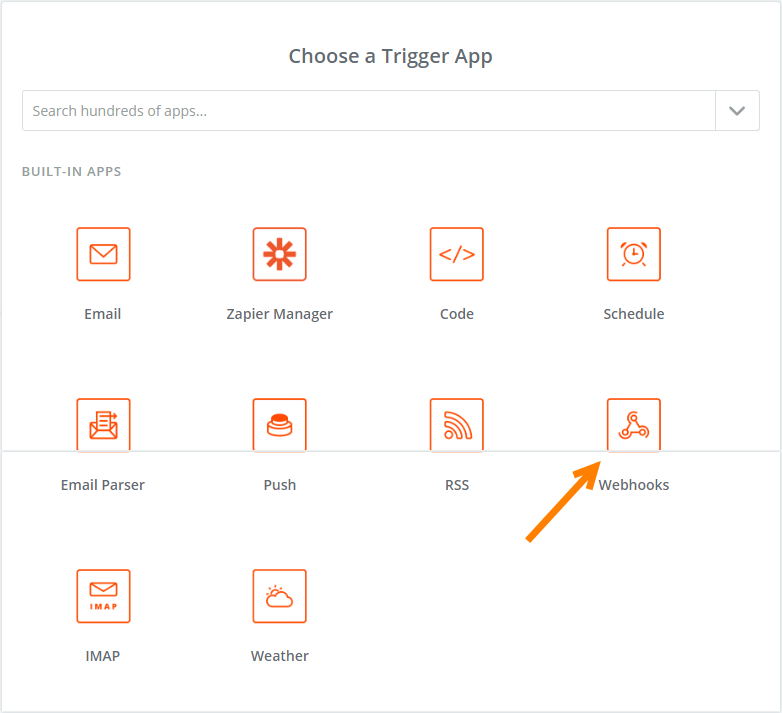This screenshot has height=713, width=782.
Task: Select the Schedule alarm clock icon
Action: point(634,254)
